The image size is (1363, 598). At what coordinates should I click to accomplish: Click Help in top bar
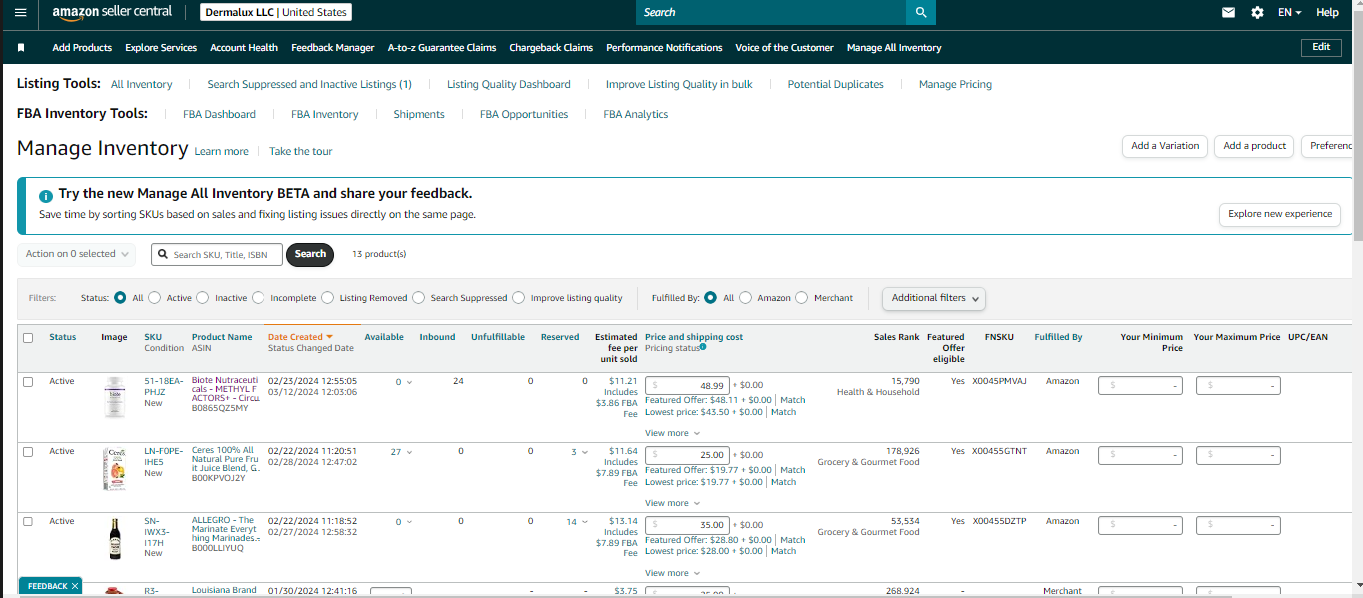pyautogui.click(x=1327, y=13)
